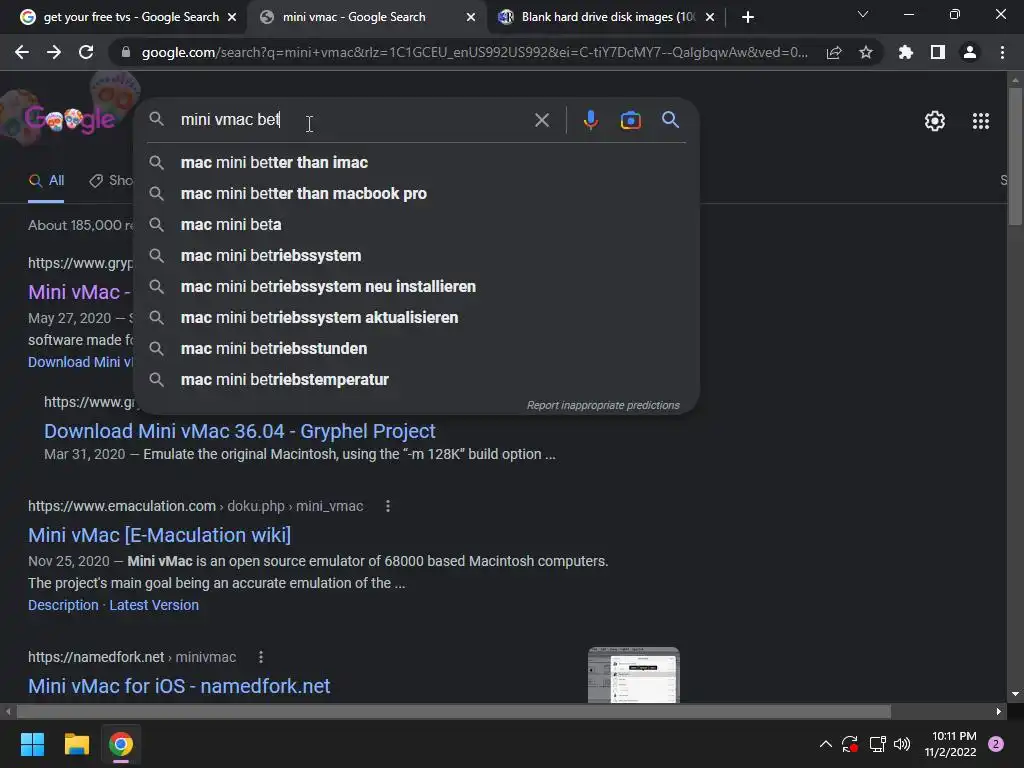Click the horizontal scrollbar thumb
This screenshot has width=1024, height=768.
click(x=453, y=711)
